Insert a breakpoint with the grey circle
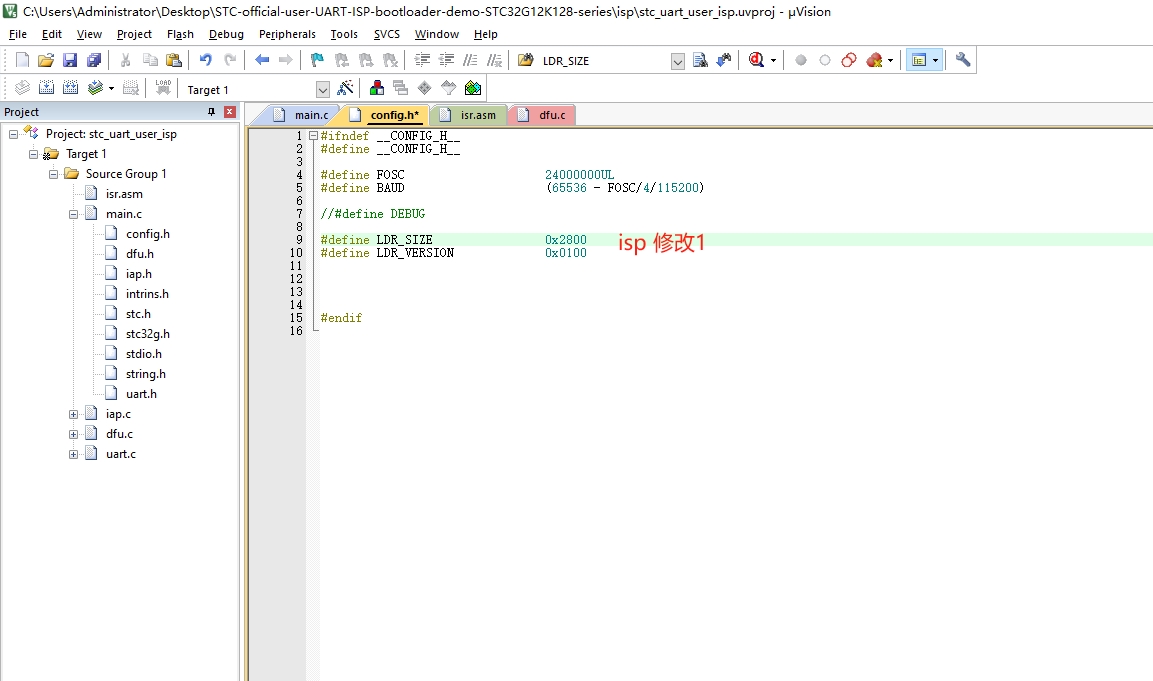Image resolution: width=1153 pixels, height=681 pixels. pyautogui.click(x=801, y=60)
